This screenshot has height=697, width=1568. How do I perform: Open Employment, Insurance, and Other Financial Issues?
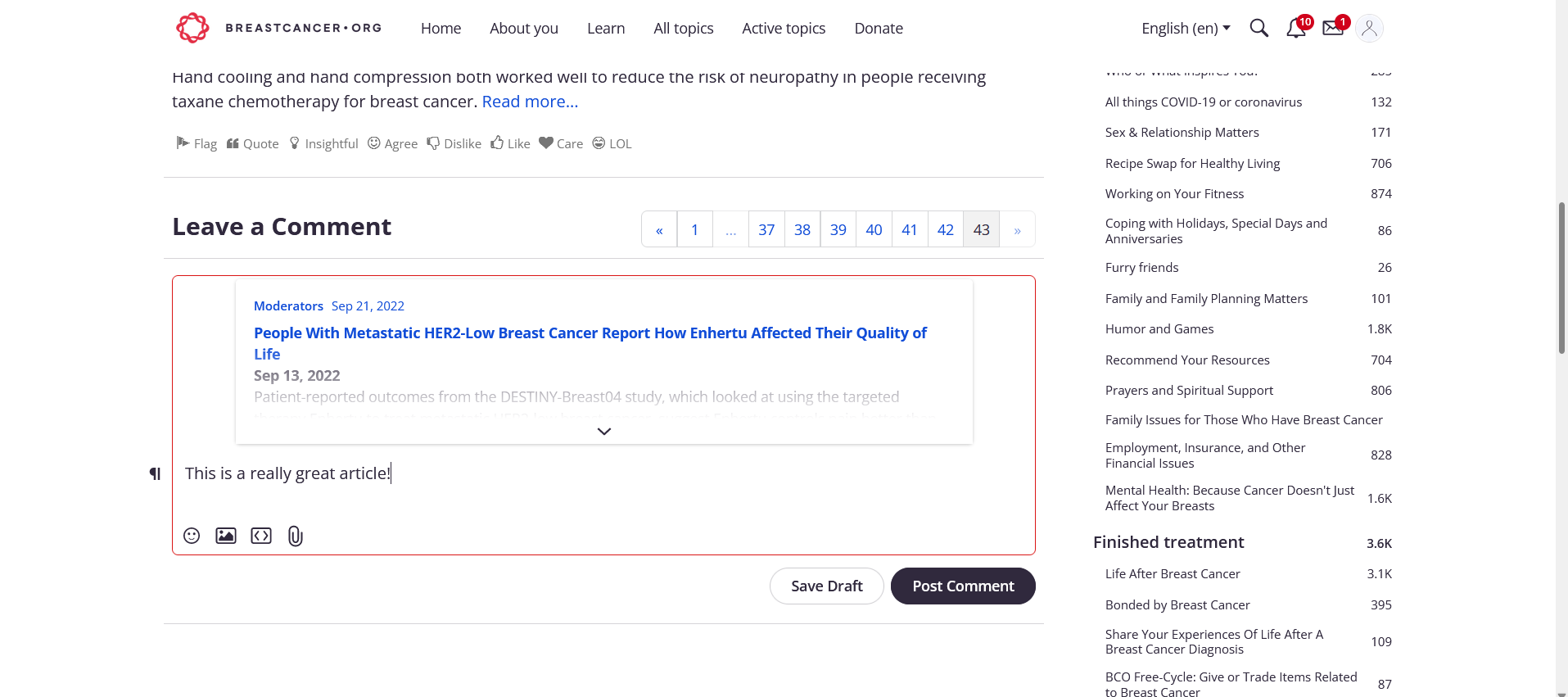coord(1205,455)
